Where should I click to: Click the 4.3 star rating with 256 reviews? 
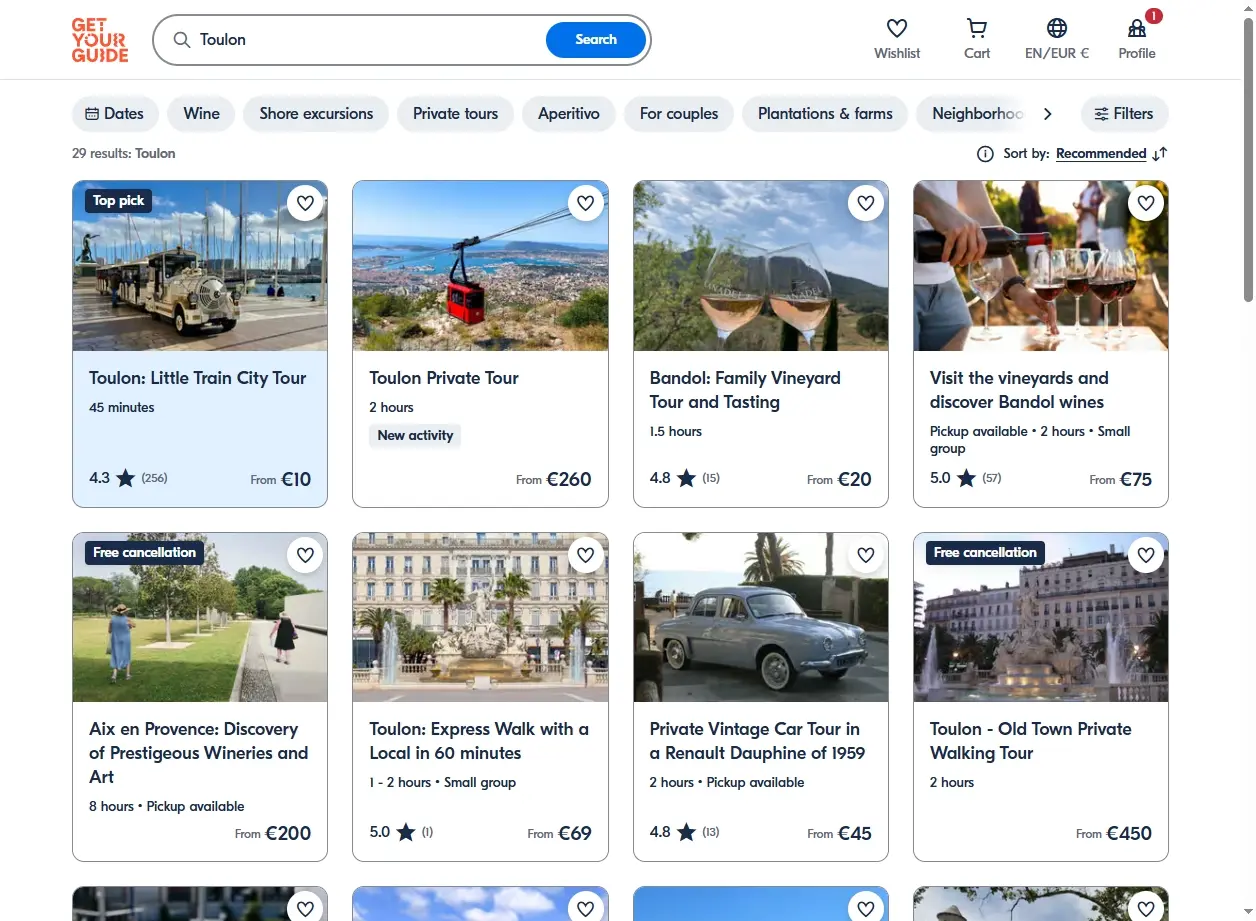[x=128, y=478]
